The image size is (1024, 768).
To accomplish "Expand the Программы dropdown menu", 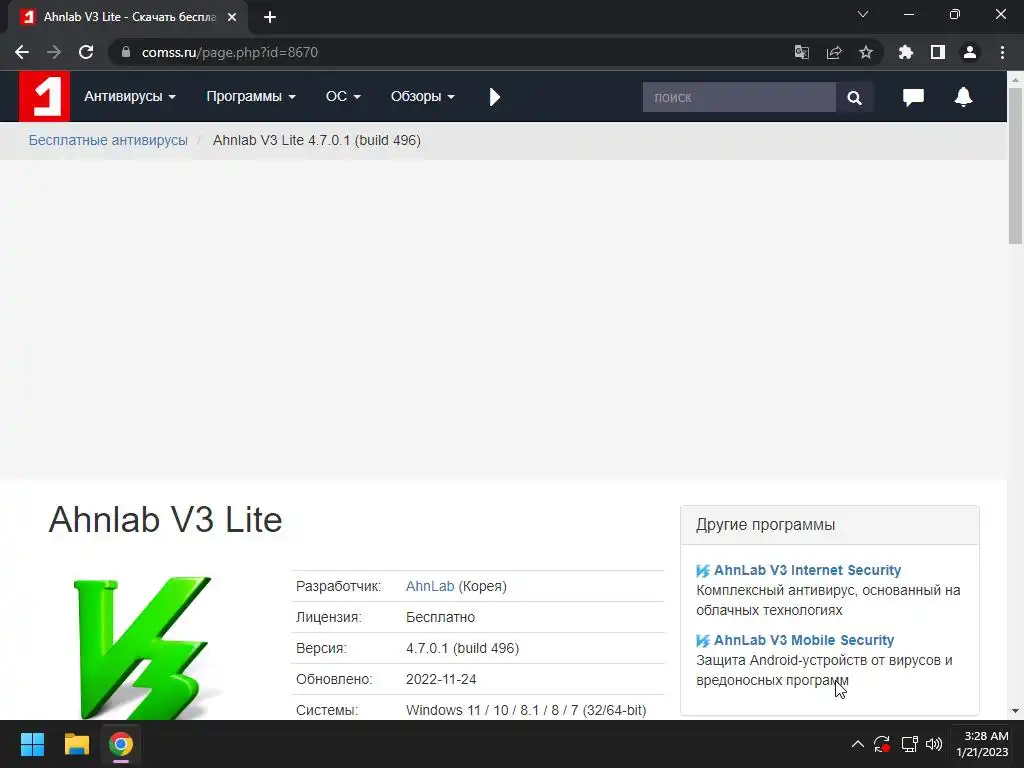I will (x=251, y=97).
